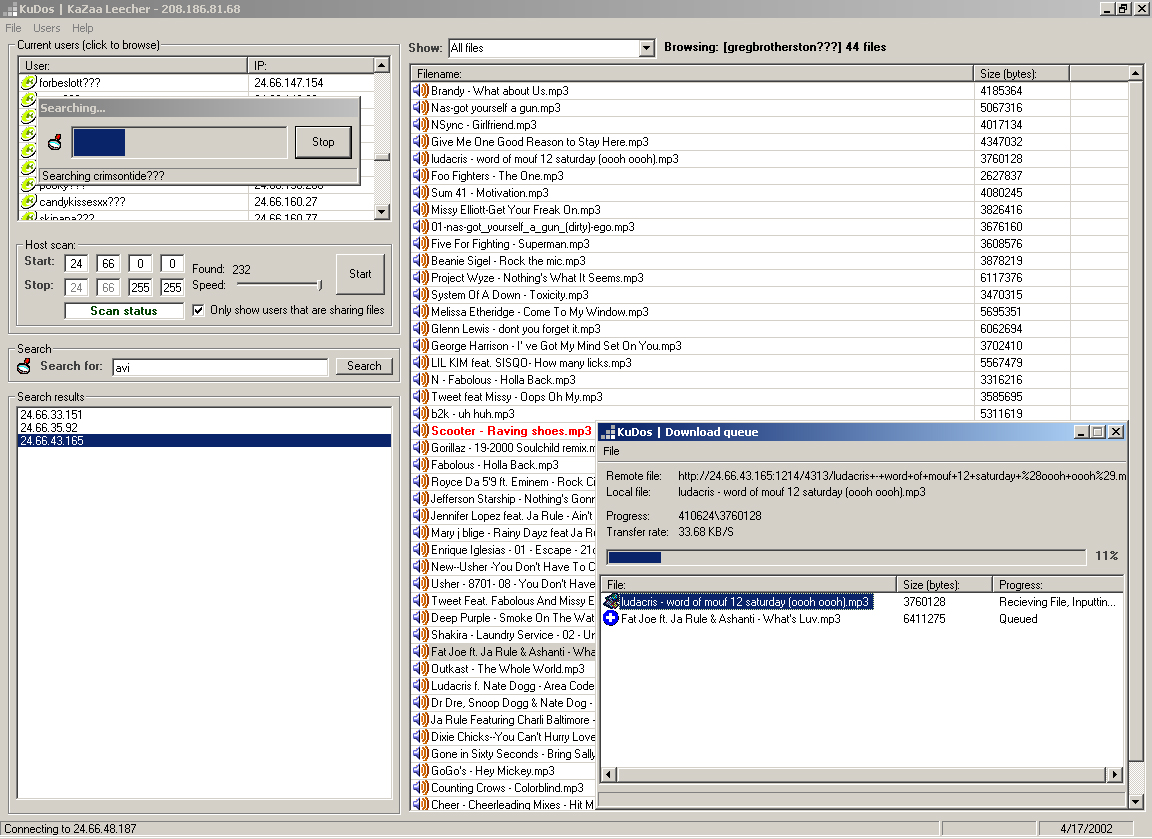This screenshot has width=1152, height=839.
Task: Click the audio icon next to Outkast - The Whole World.mp3
Action: point(420,669)
